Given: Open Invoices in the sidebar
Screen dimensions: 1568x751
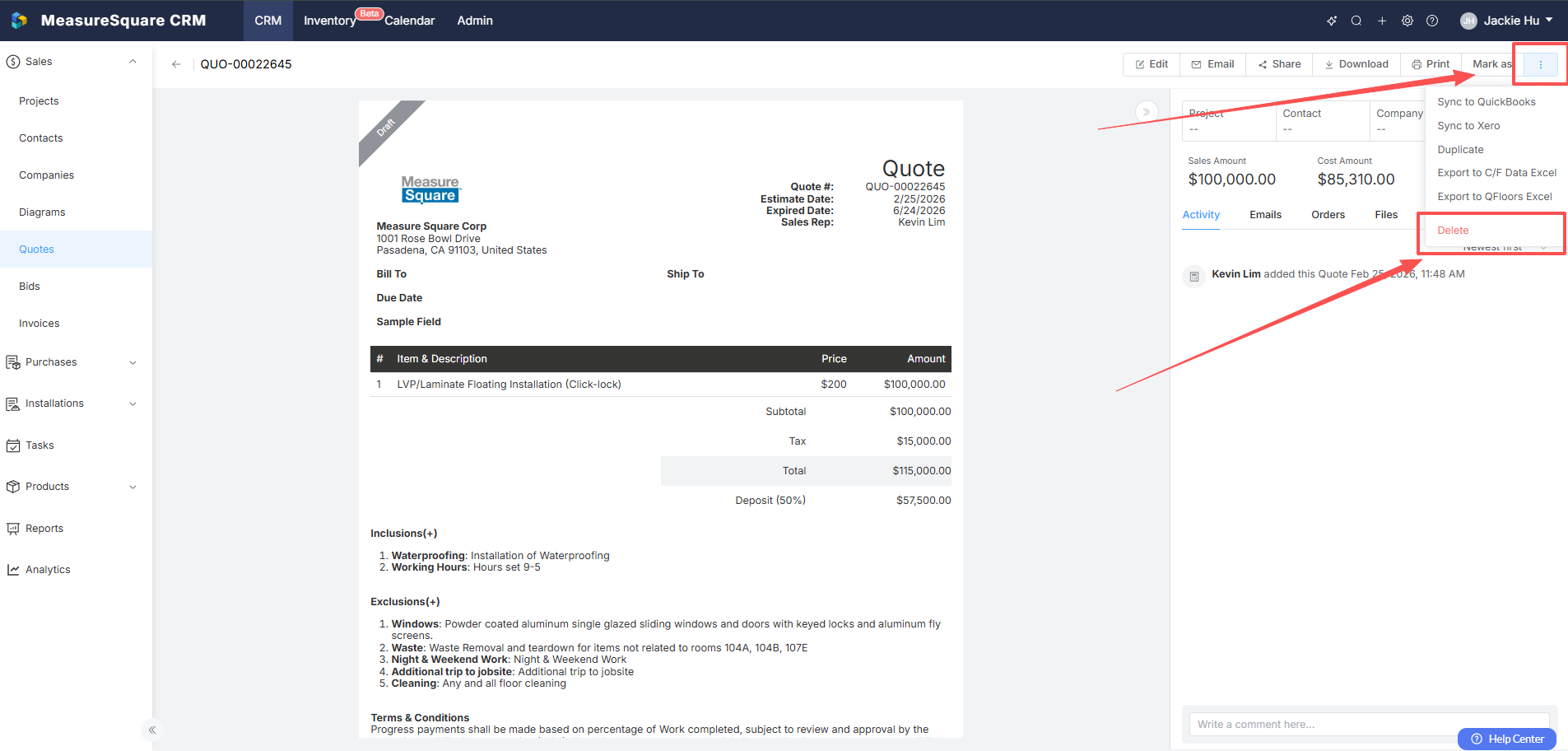Looking at the screenshot, I should (x=40, y=324).
